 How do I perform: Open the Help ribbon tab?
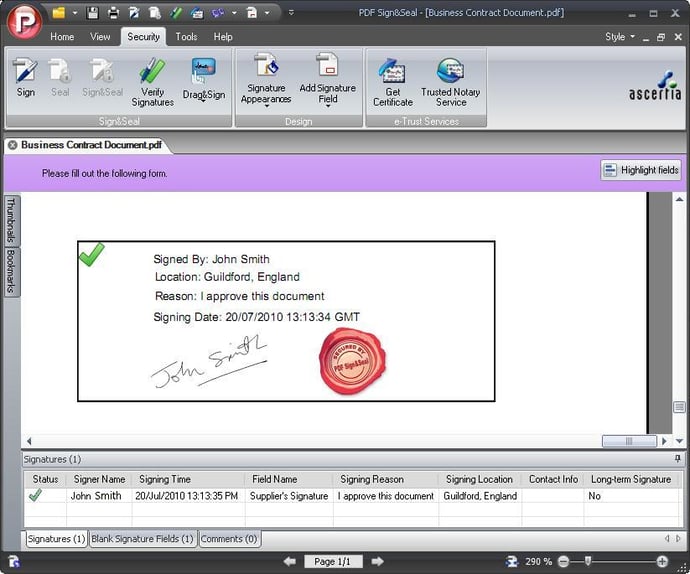click(223, 37)
